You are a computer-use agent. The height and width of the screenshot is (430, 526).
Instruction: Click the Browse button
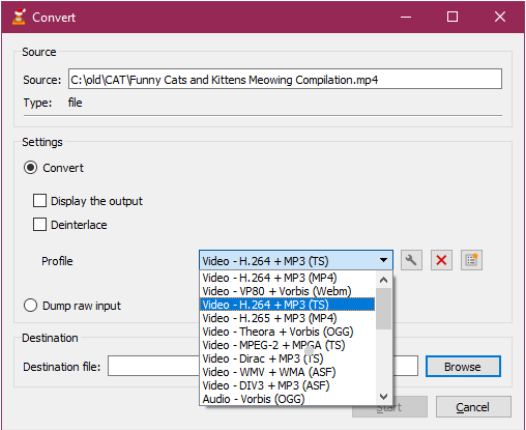[463, 366]
